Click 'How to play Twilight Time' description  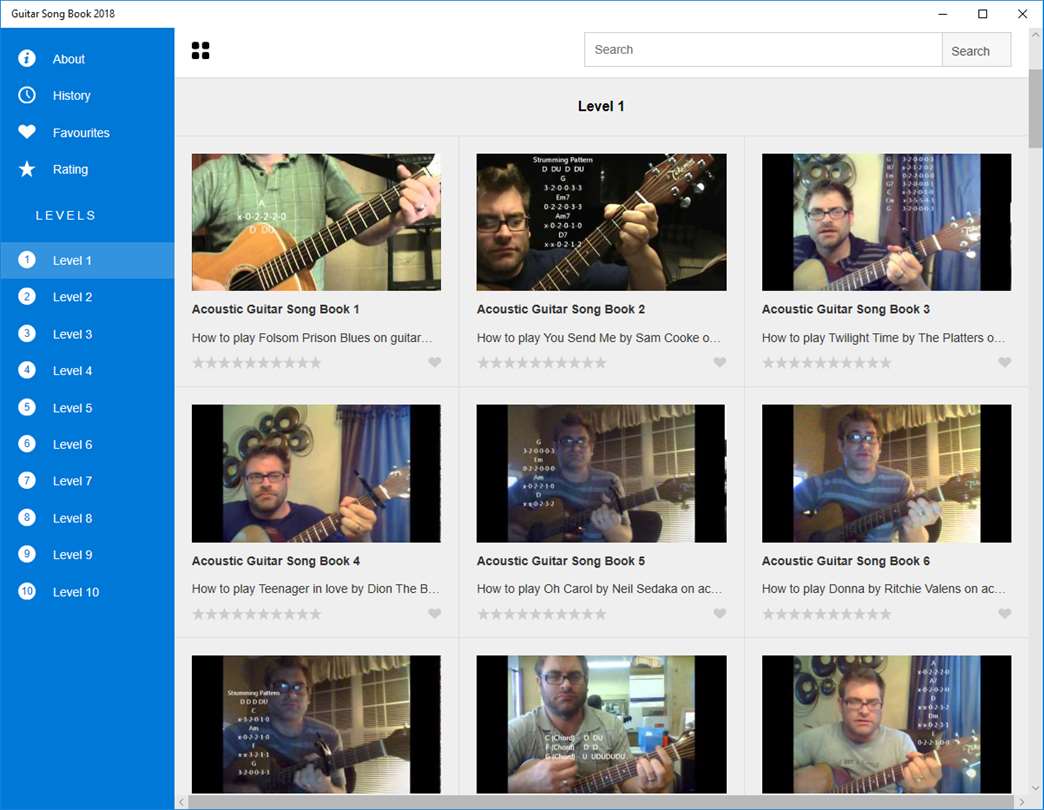884,338
